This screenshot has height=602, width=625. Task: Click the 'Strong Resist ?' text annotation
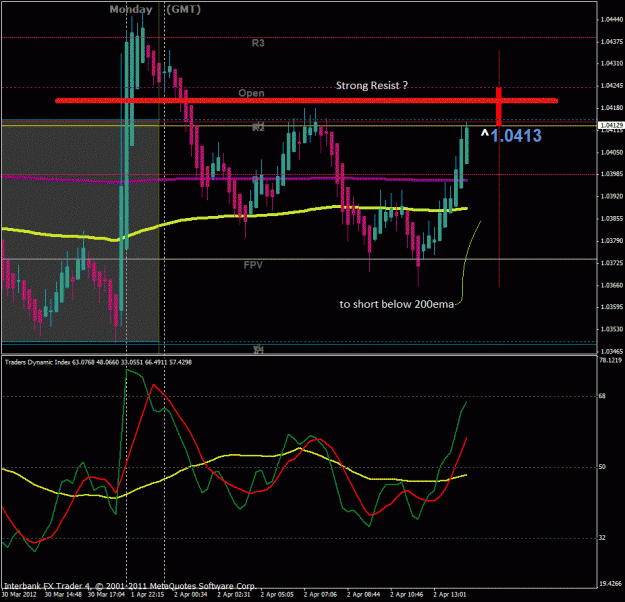pos(371,85)
